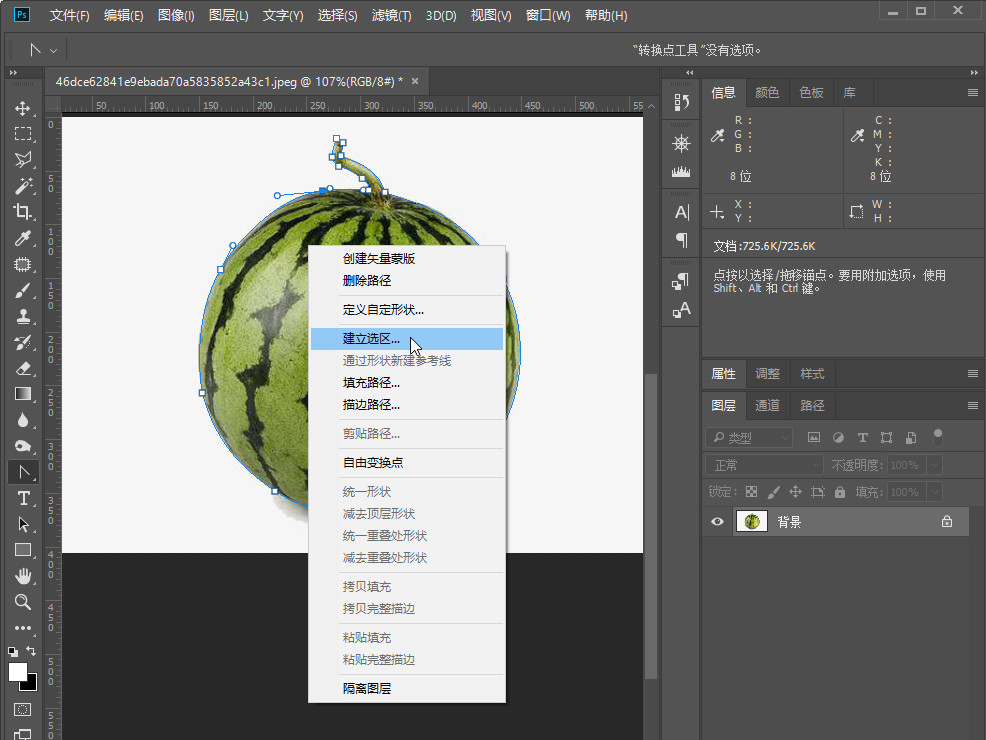Hide the 背景 layer with eye icon

(x=717, y=522)
